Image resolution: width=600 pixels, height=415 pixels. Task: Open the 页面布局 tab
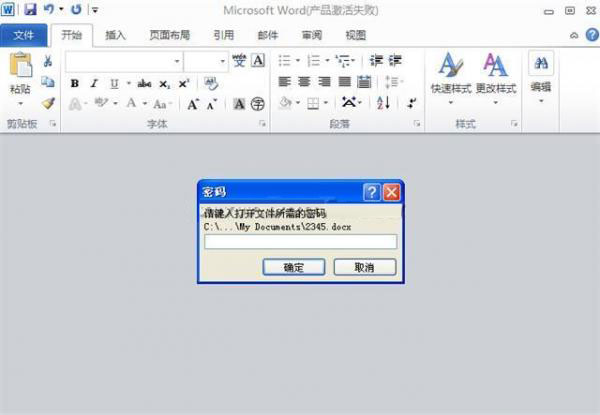click(170, 35)
